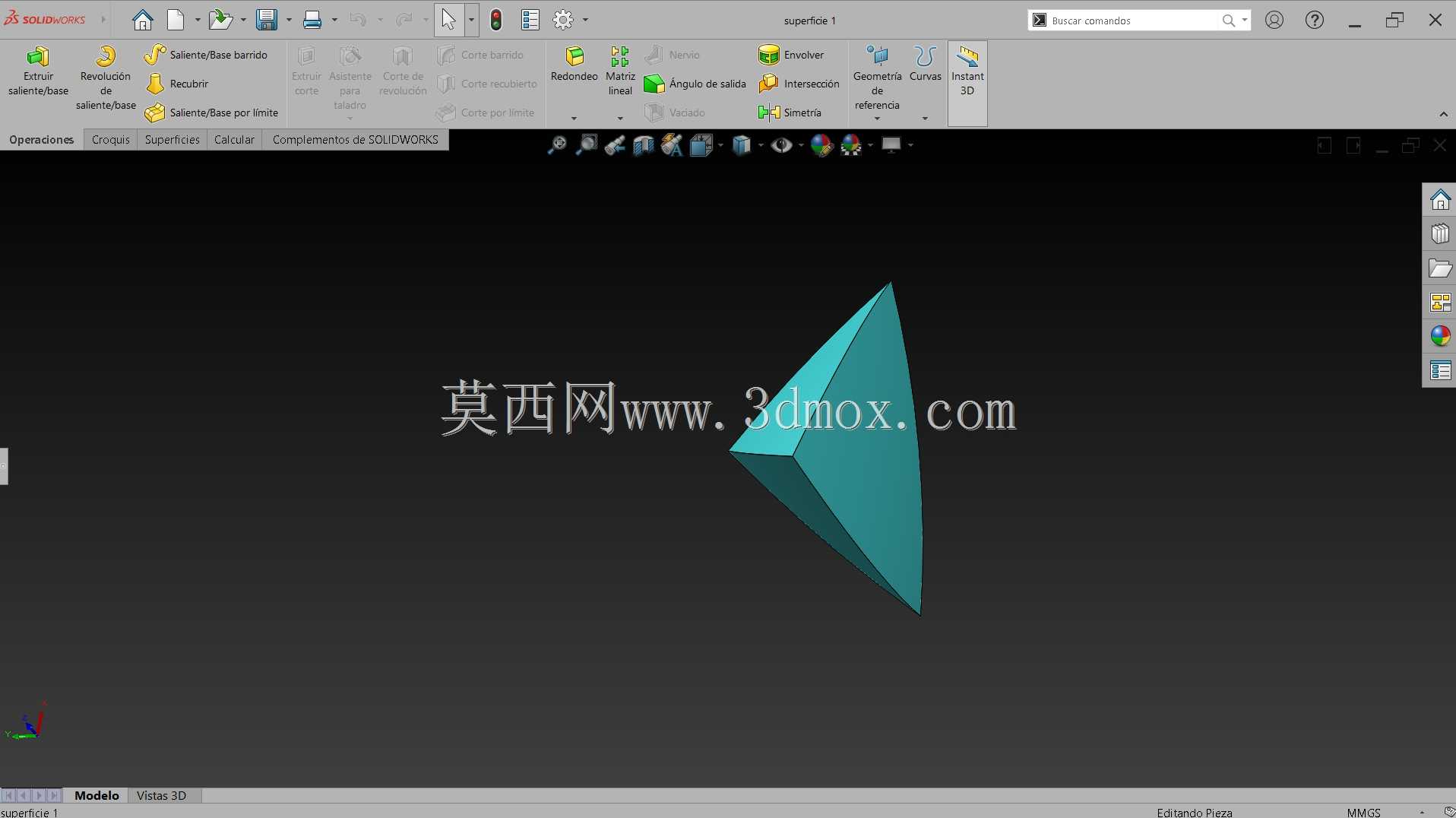Print the active document
1456x818 pixels.
(x=312, y=20)
